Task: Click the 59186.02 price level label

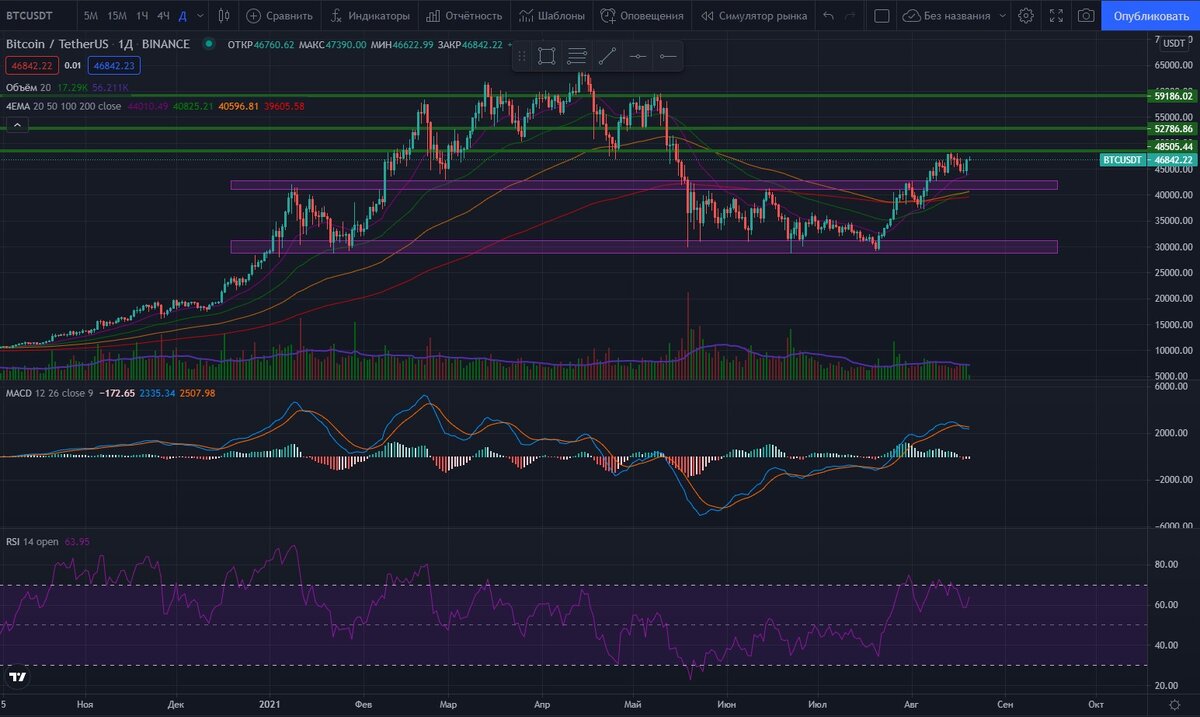Action: [1174, 96]
